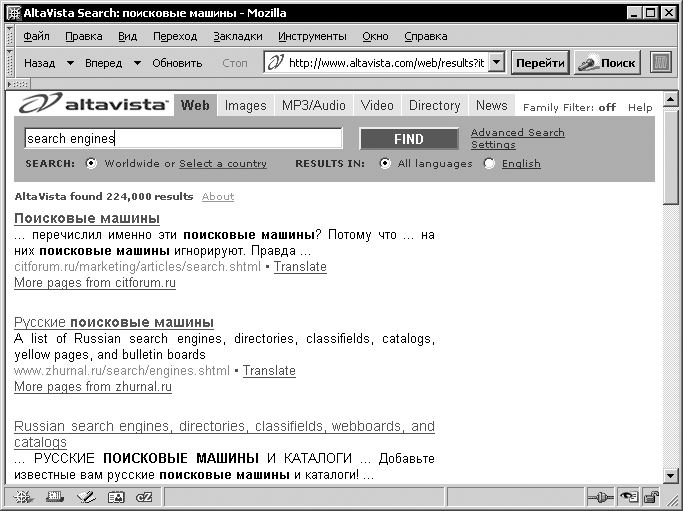Open the Поисковые машины result title
Viewport: 683px width, 511px height.
point(87,218)
